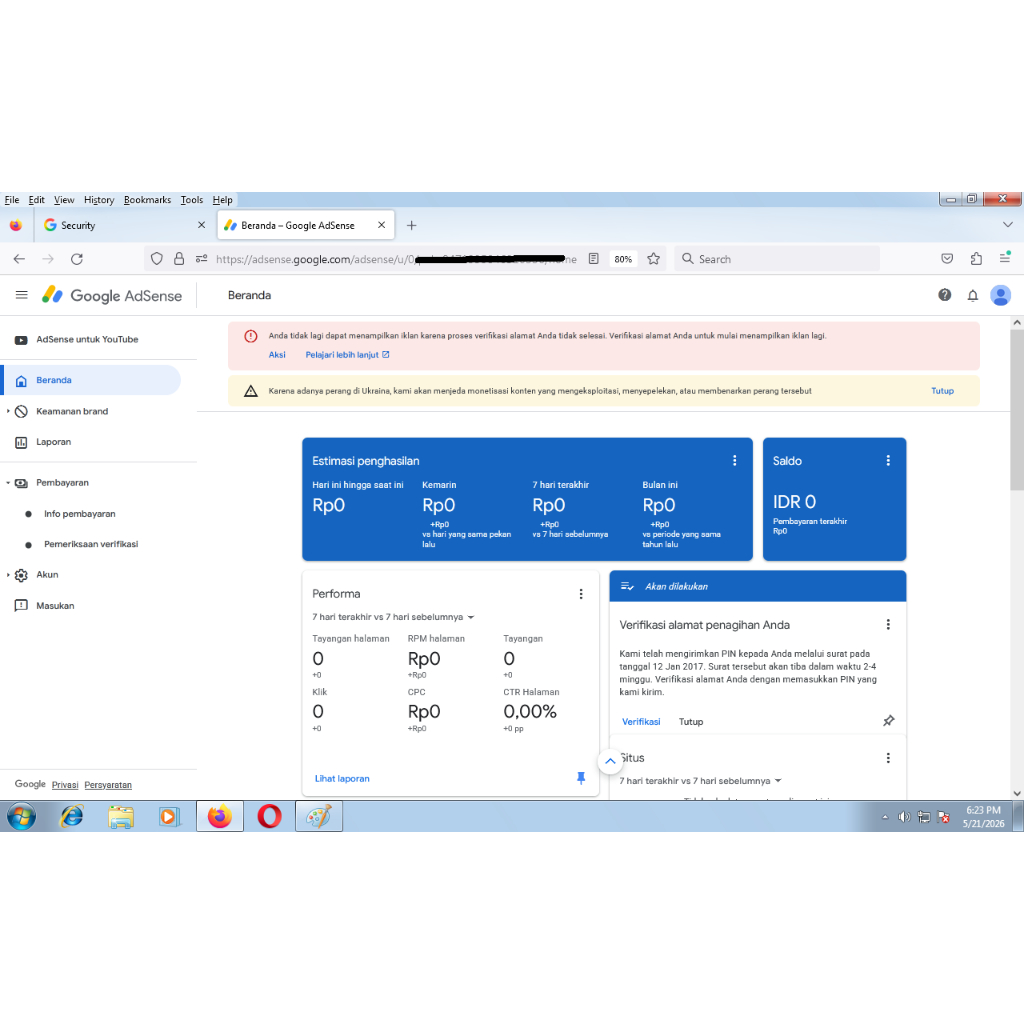1024x1024 pixels.
Task: Open the History menu
Action: [x=99, y=200]
